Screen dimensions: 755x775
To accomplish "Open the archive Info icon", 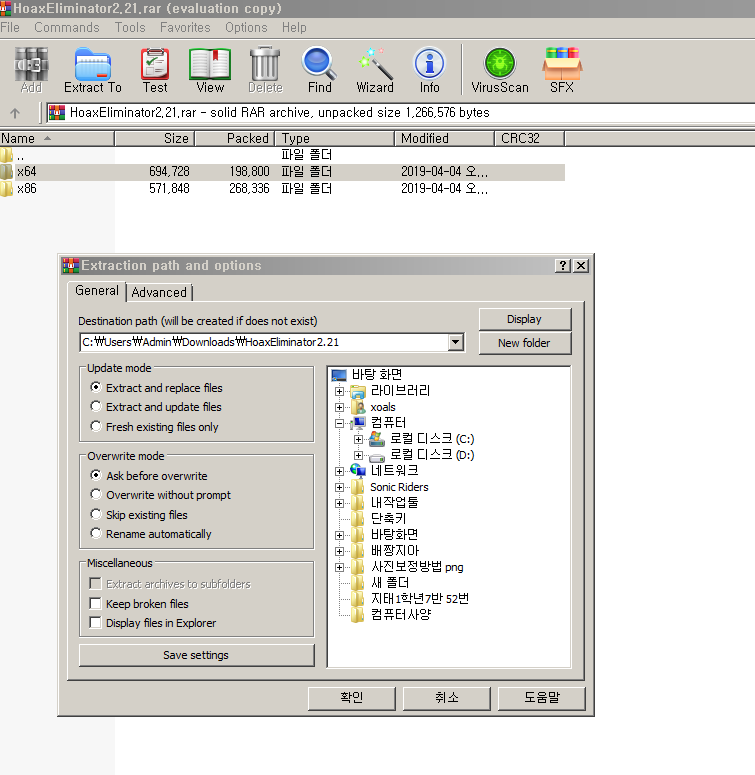I will tap(429, 64).
